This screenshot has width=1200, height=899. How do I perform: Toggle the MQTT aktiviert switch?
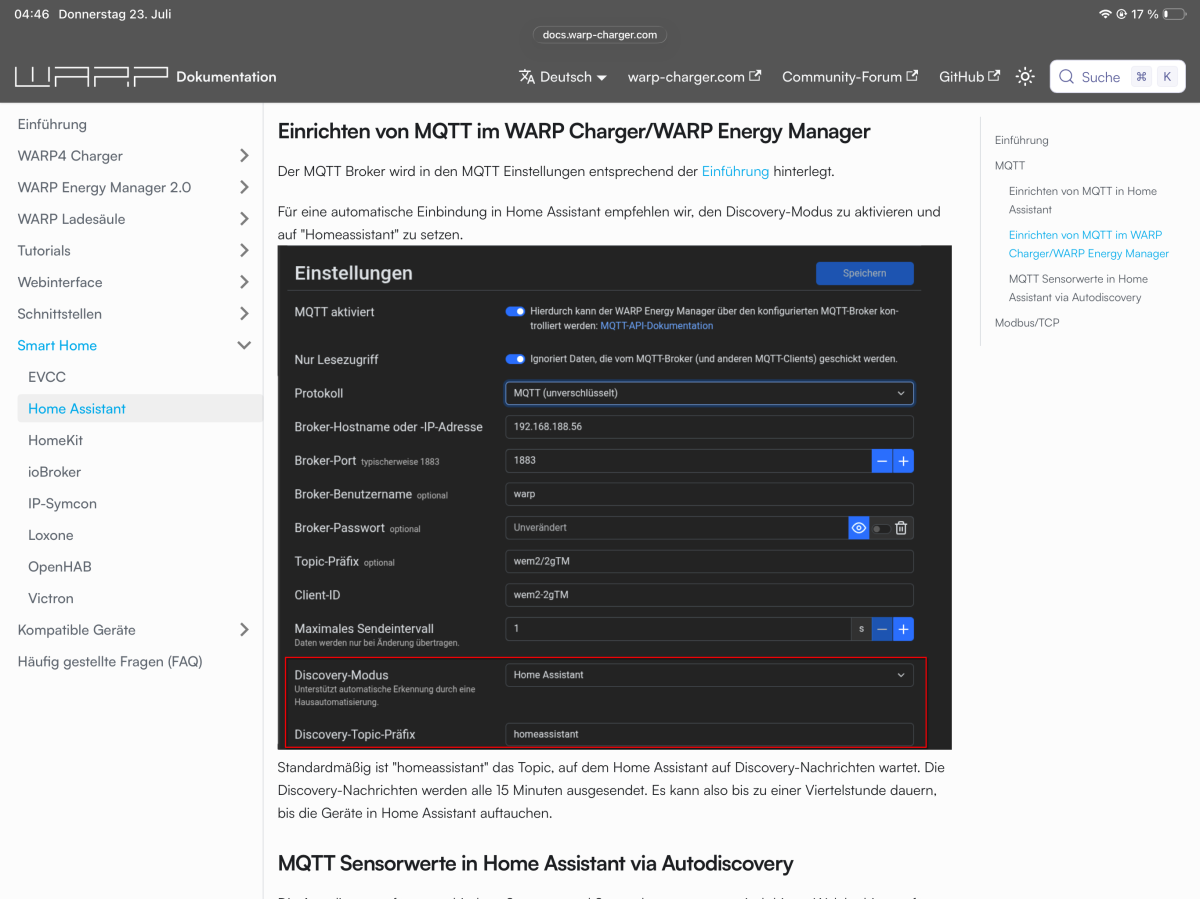coord(515,311)
